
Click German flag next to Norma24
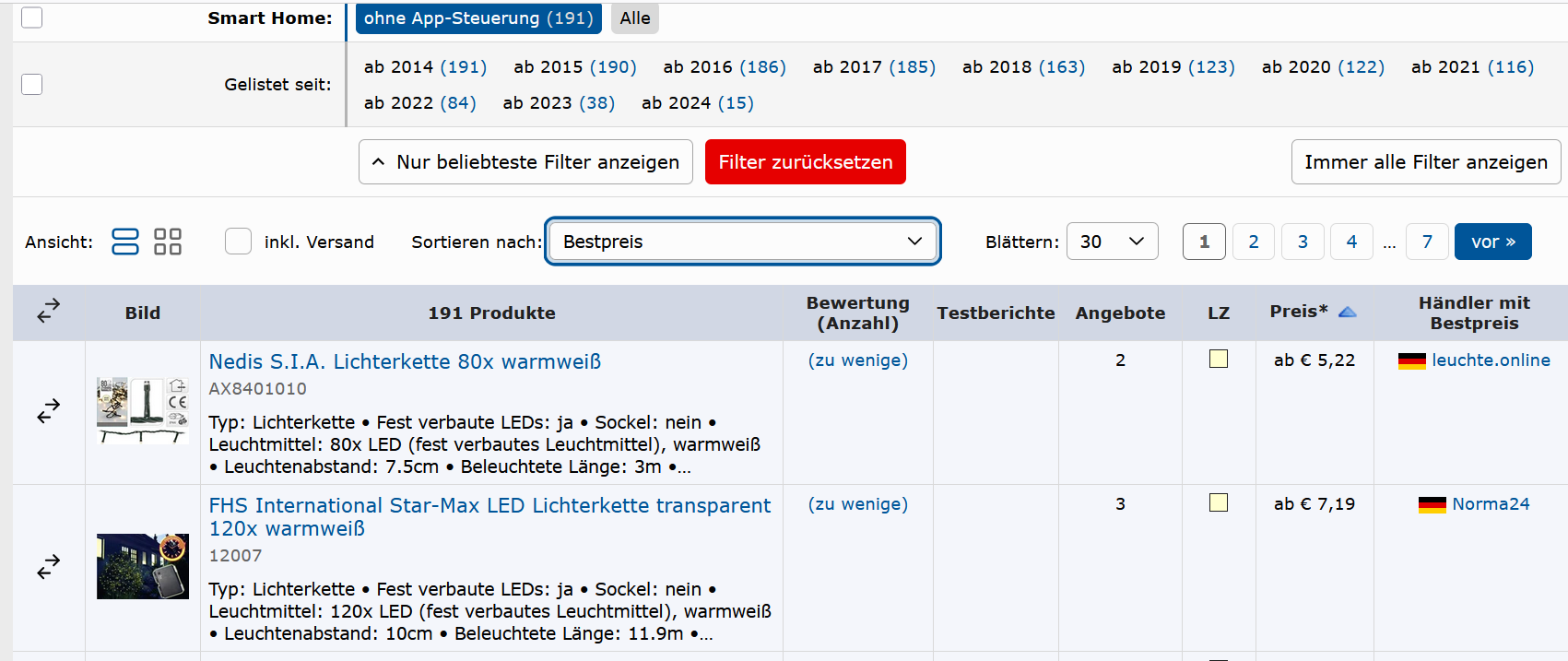click(1432, 505)
